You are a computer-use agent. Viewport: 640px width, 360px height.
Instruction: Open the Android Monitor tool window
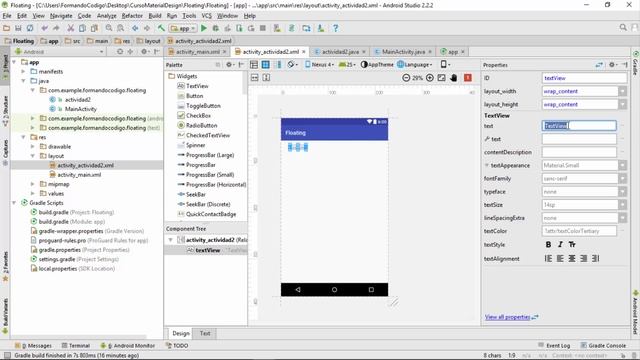[128, 345]
